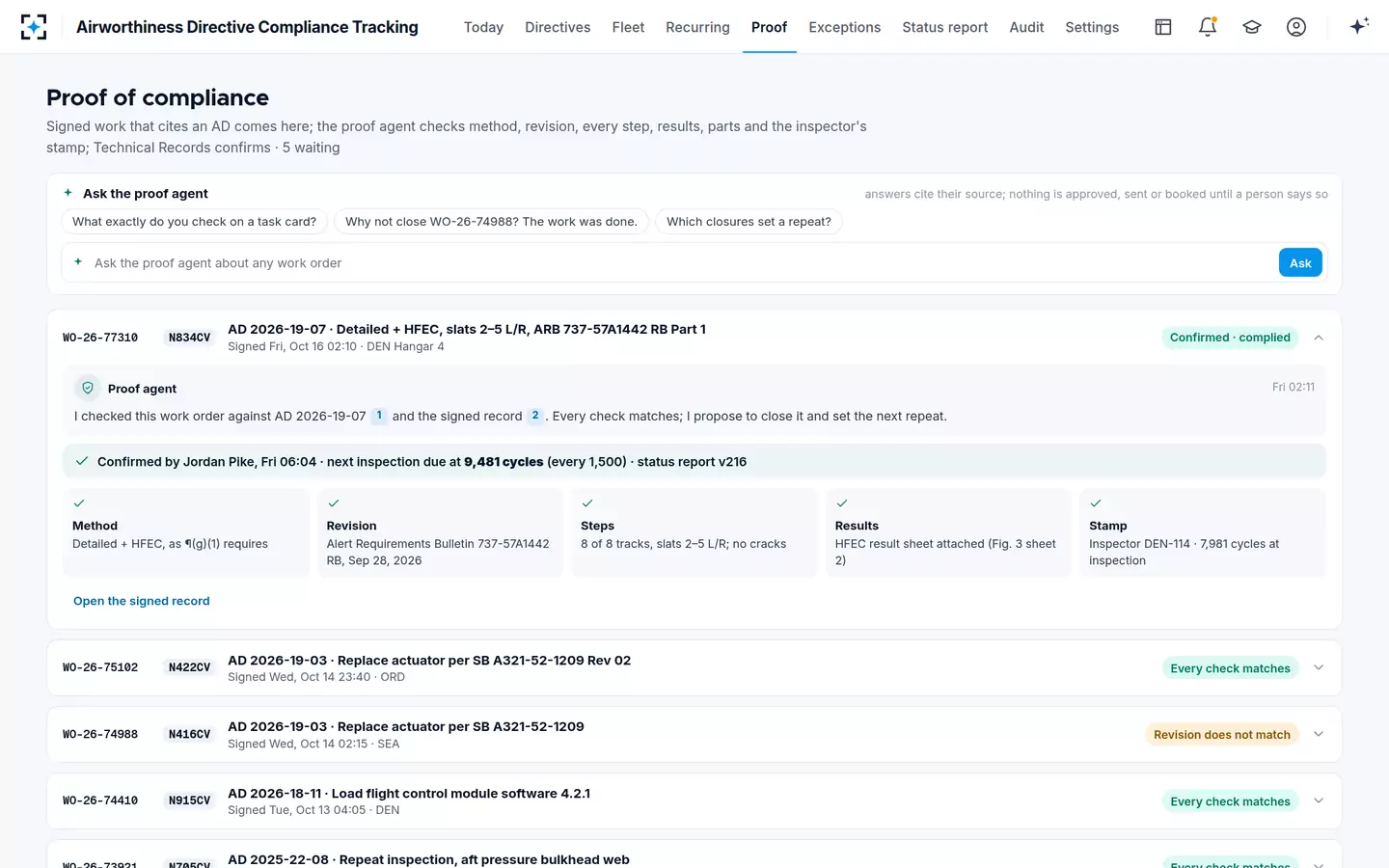Select the Revision check card

440,532
